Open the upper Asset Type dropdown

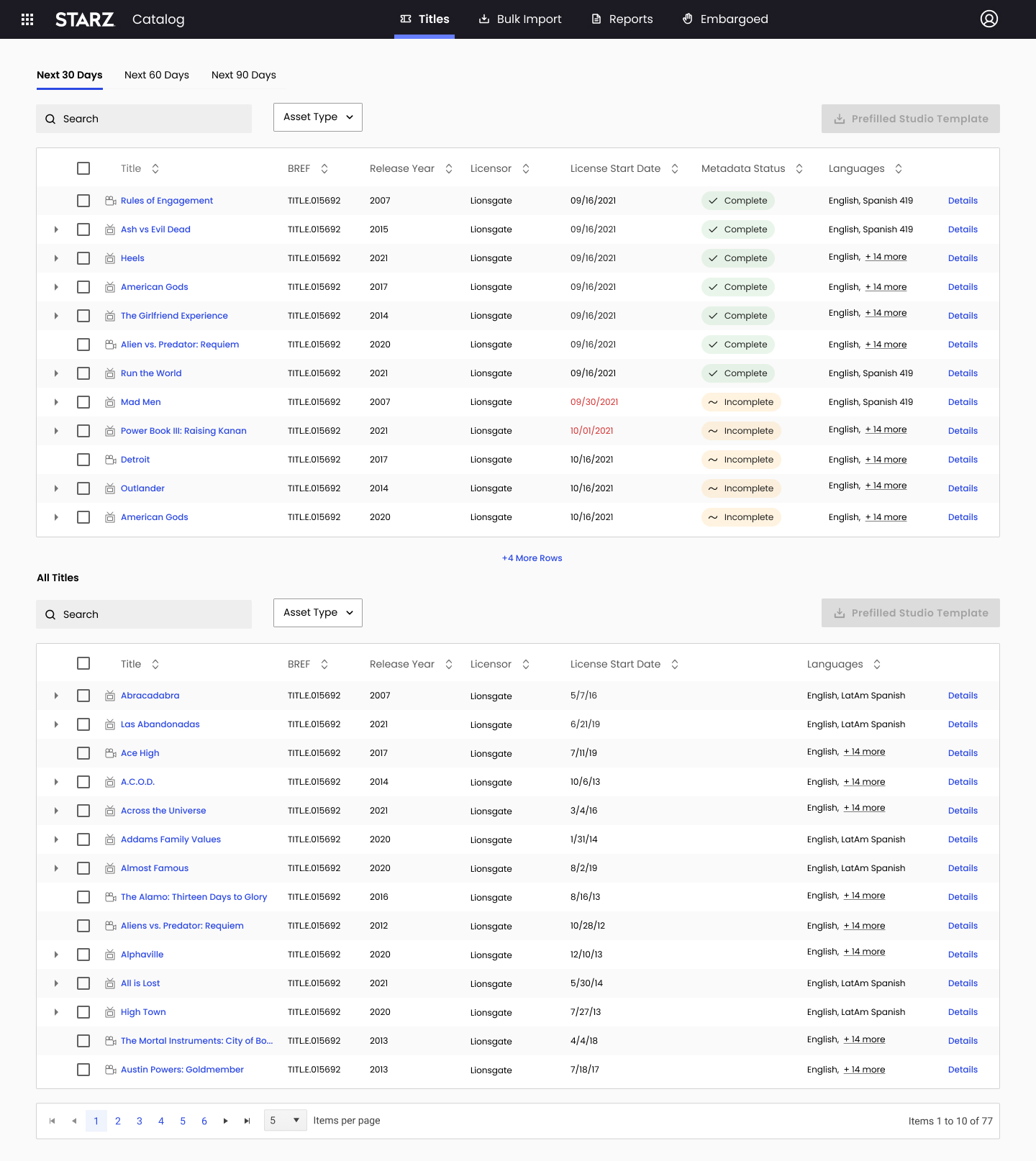pyautogui.click(x=318, y=117)
